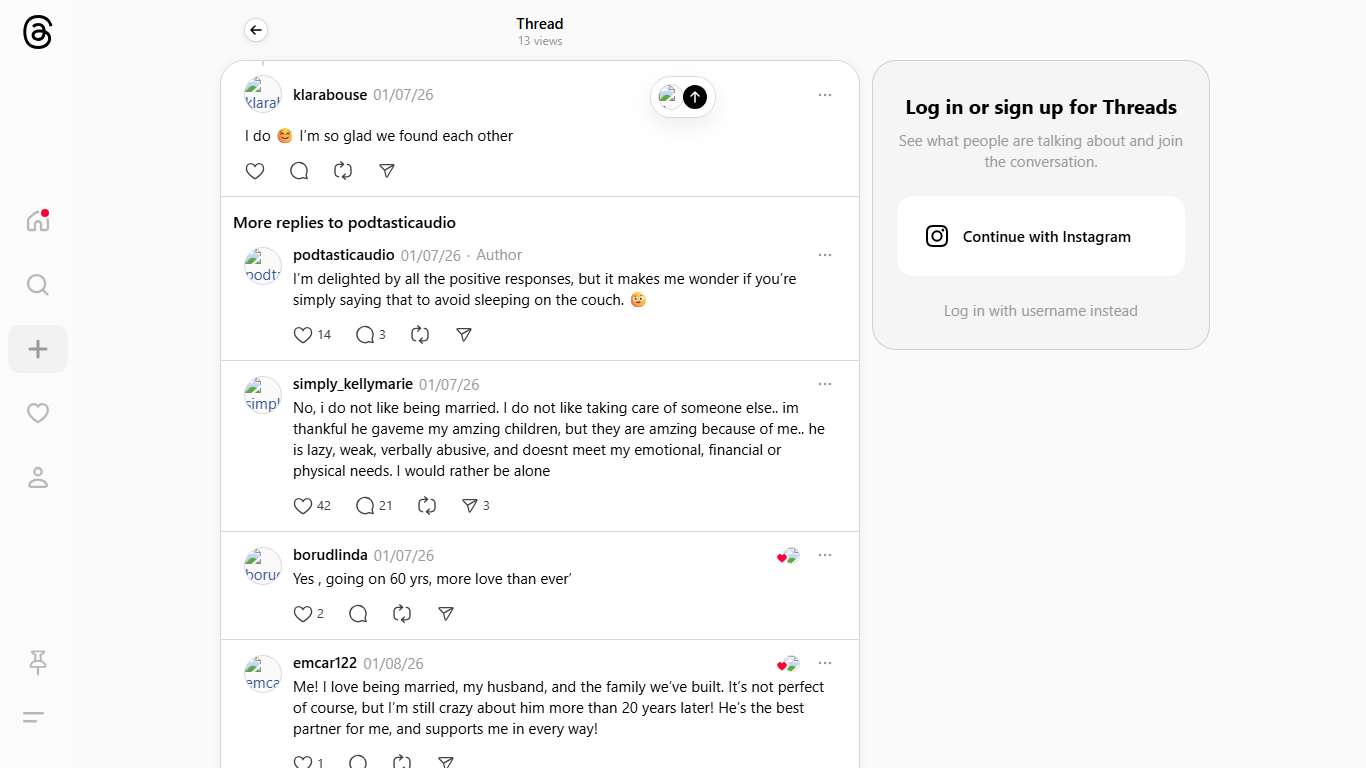Open the Home feed icon in sidebar

38,221
